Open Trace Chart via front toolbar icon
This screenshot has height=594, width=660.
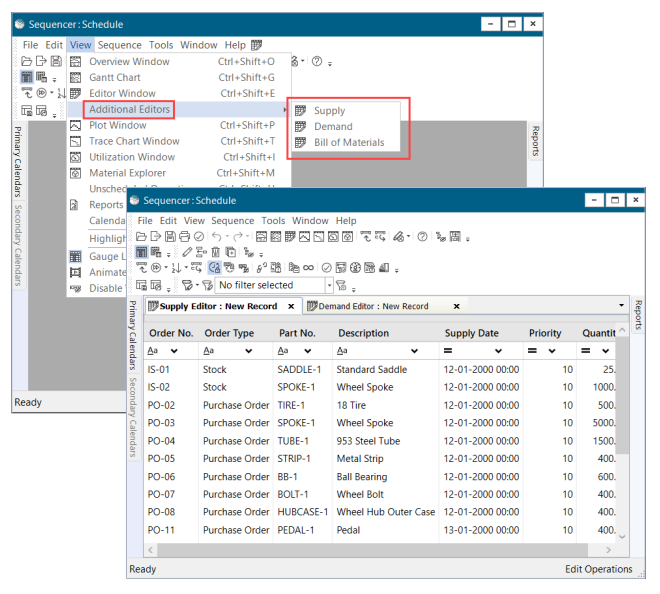tap(319, 237)
